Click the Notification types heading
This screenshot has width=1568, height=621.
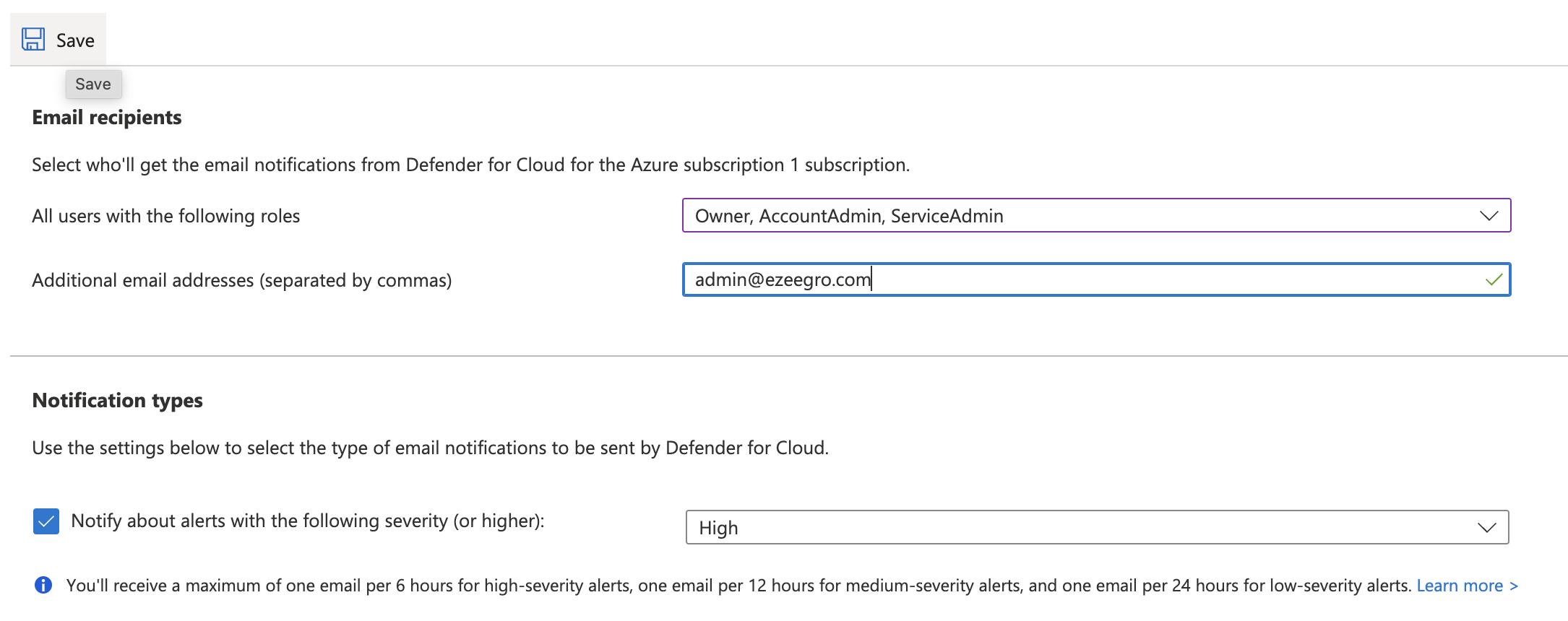[118, 400]
